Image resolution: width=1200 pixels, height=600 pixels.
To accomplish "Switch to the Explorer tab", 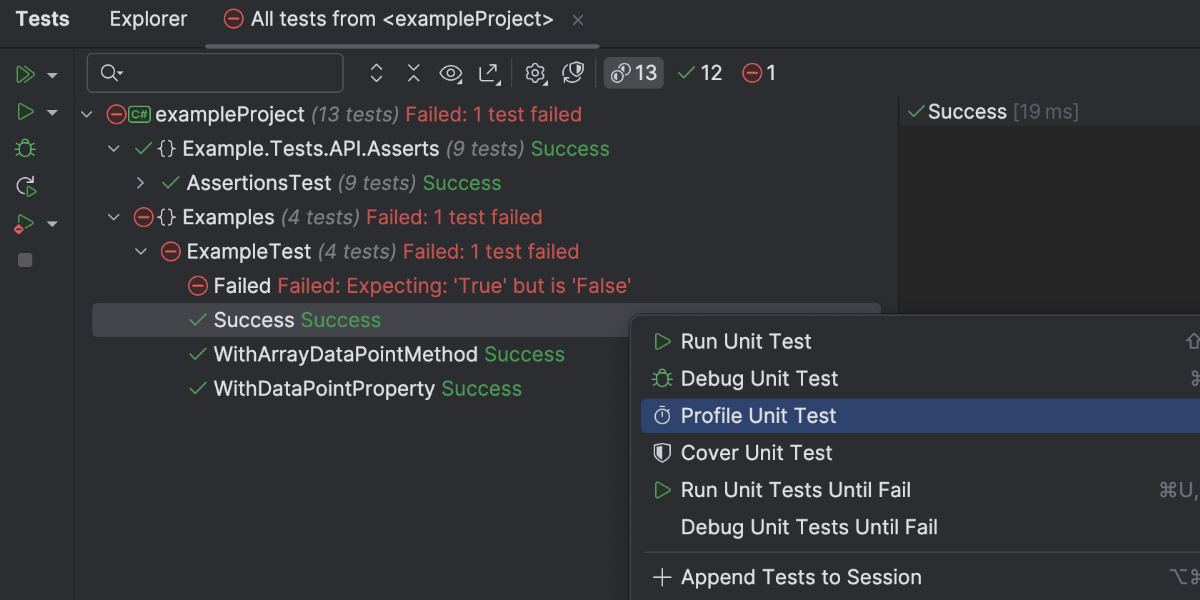I will pos(148,19).
